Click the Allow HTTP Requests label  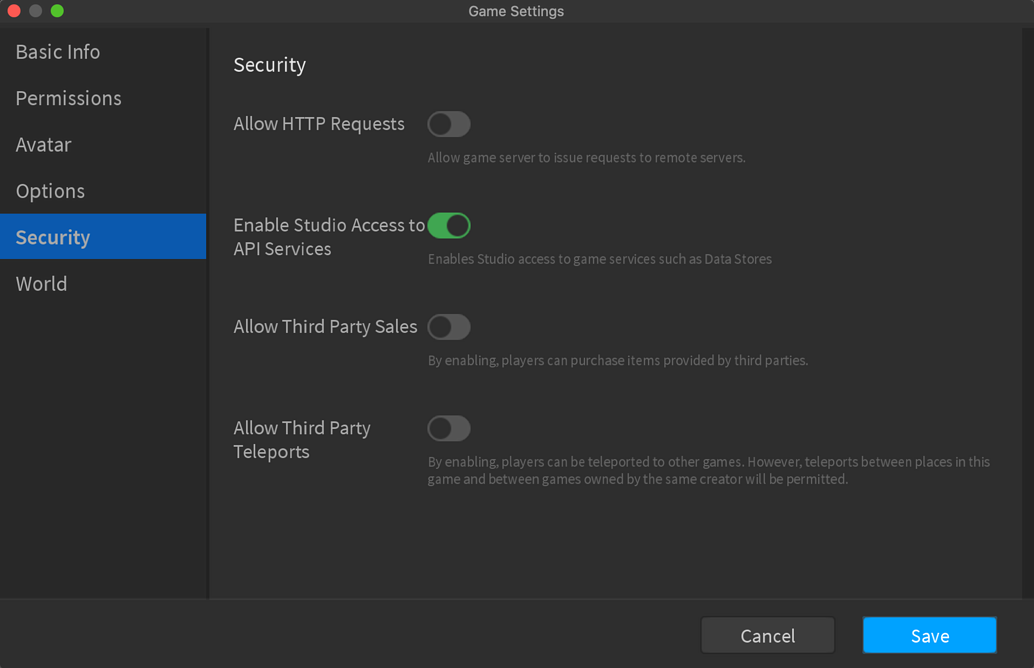(x=318, y=124)
